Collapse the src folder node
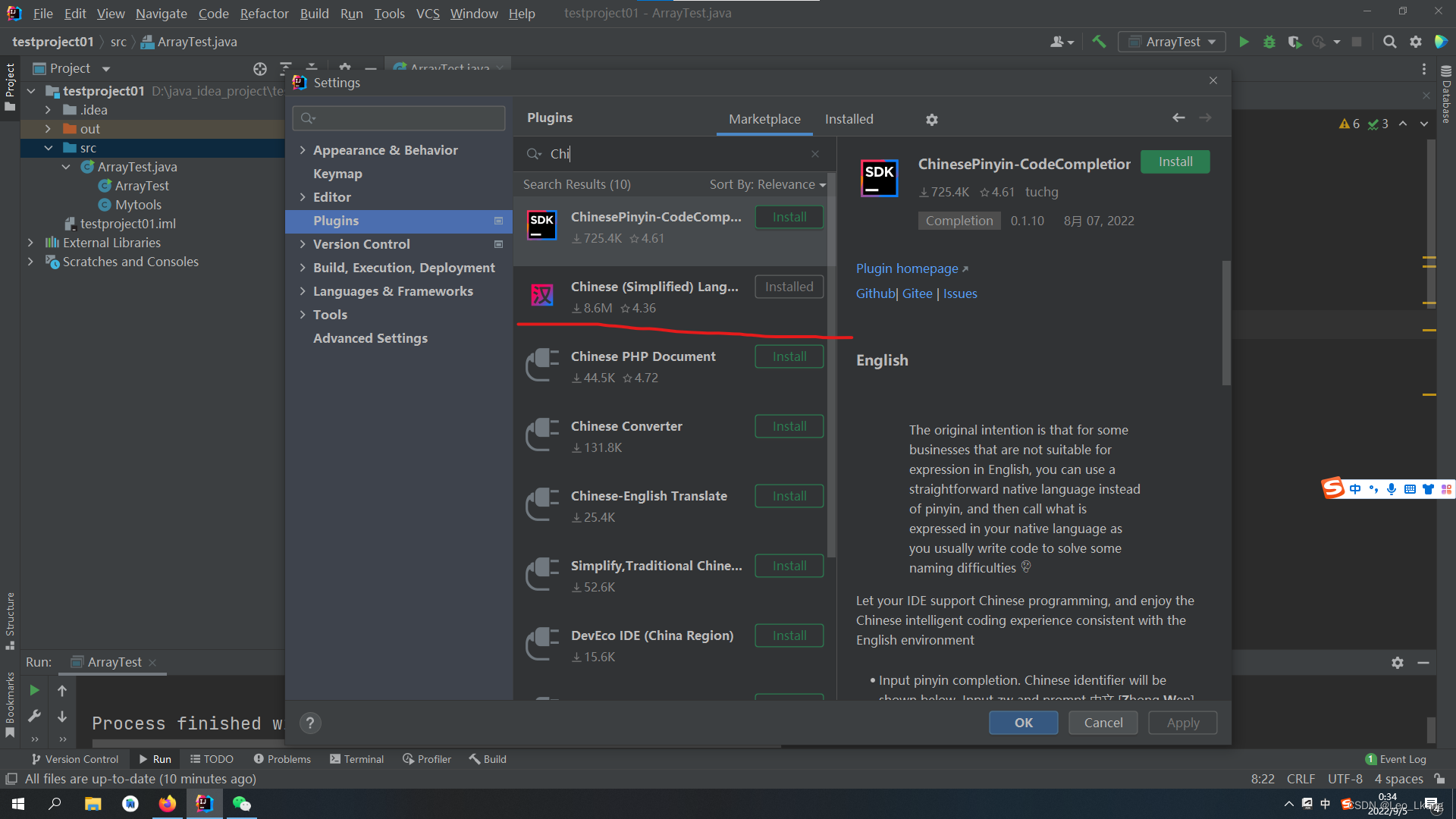The width and height of the screenshot is (1456, 819). 49,148
